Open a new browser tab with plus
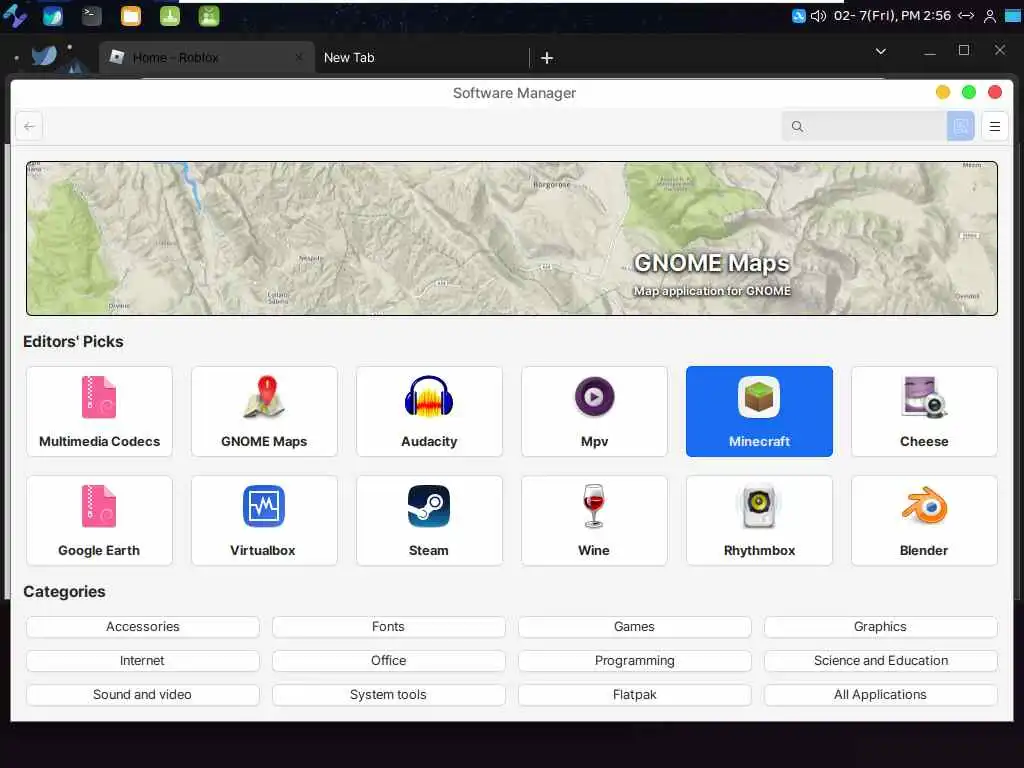The image size is (1024, 768). tap(547, 58)
